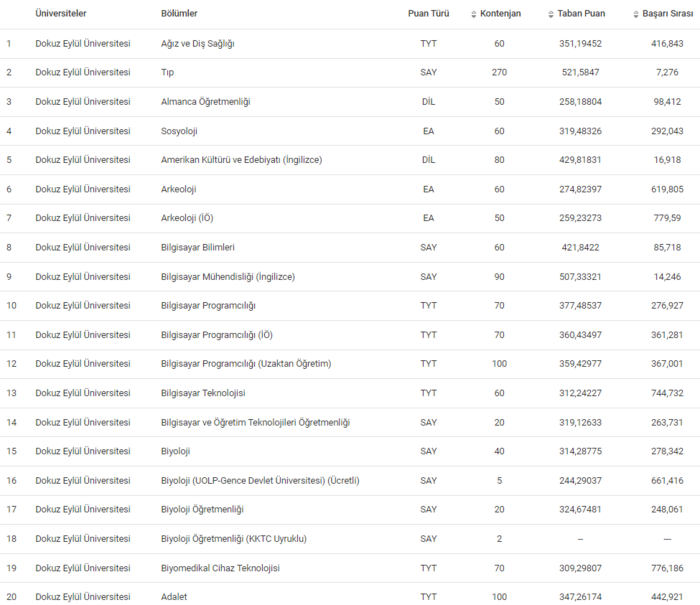The image size is (700, 605).
Task: Click base score 312,24227
Action: pos(580,393)
